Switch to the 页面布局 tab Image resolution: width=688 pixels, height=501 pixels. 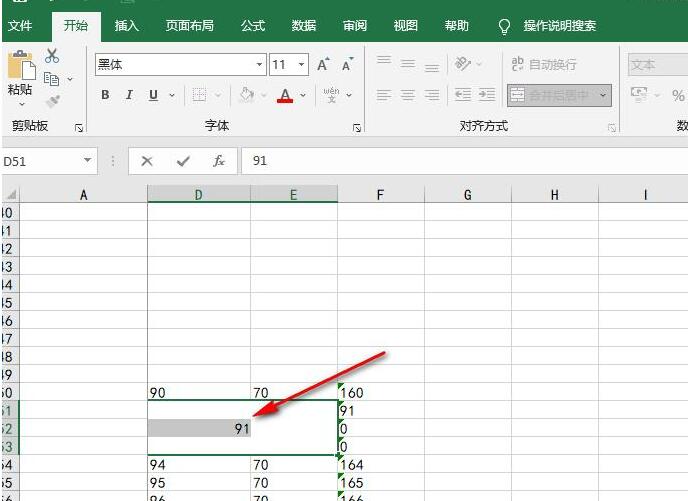pos(190,26)
